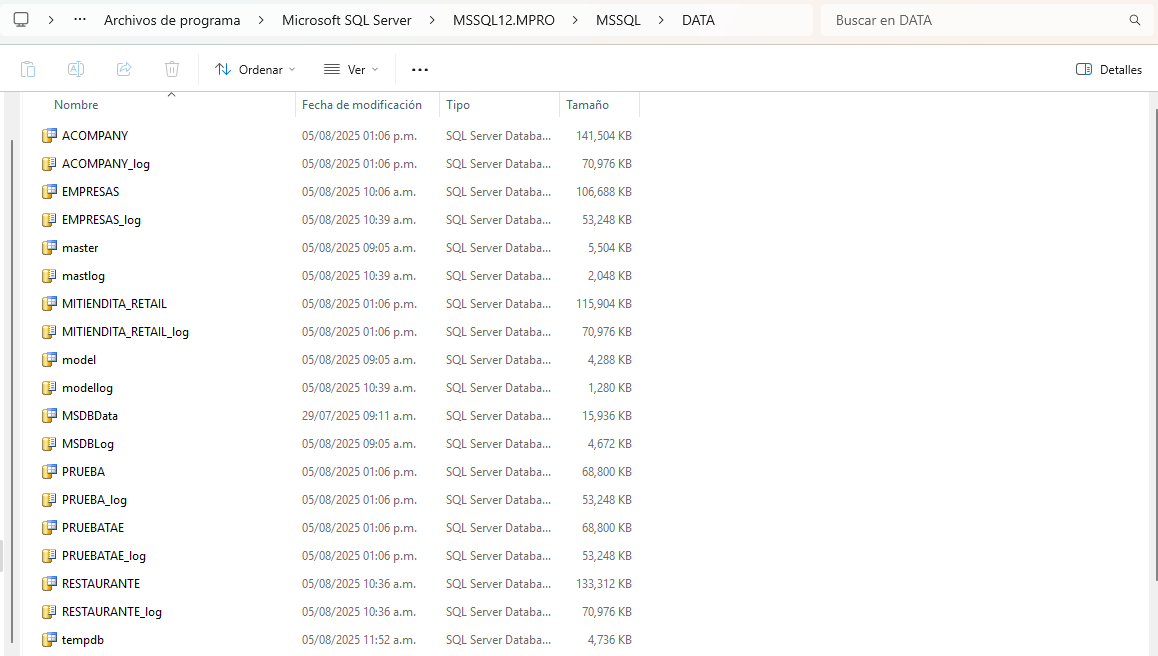
Task: Click the Share toolbar icon
Action: (x=124, y=69)
